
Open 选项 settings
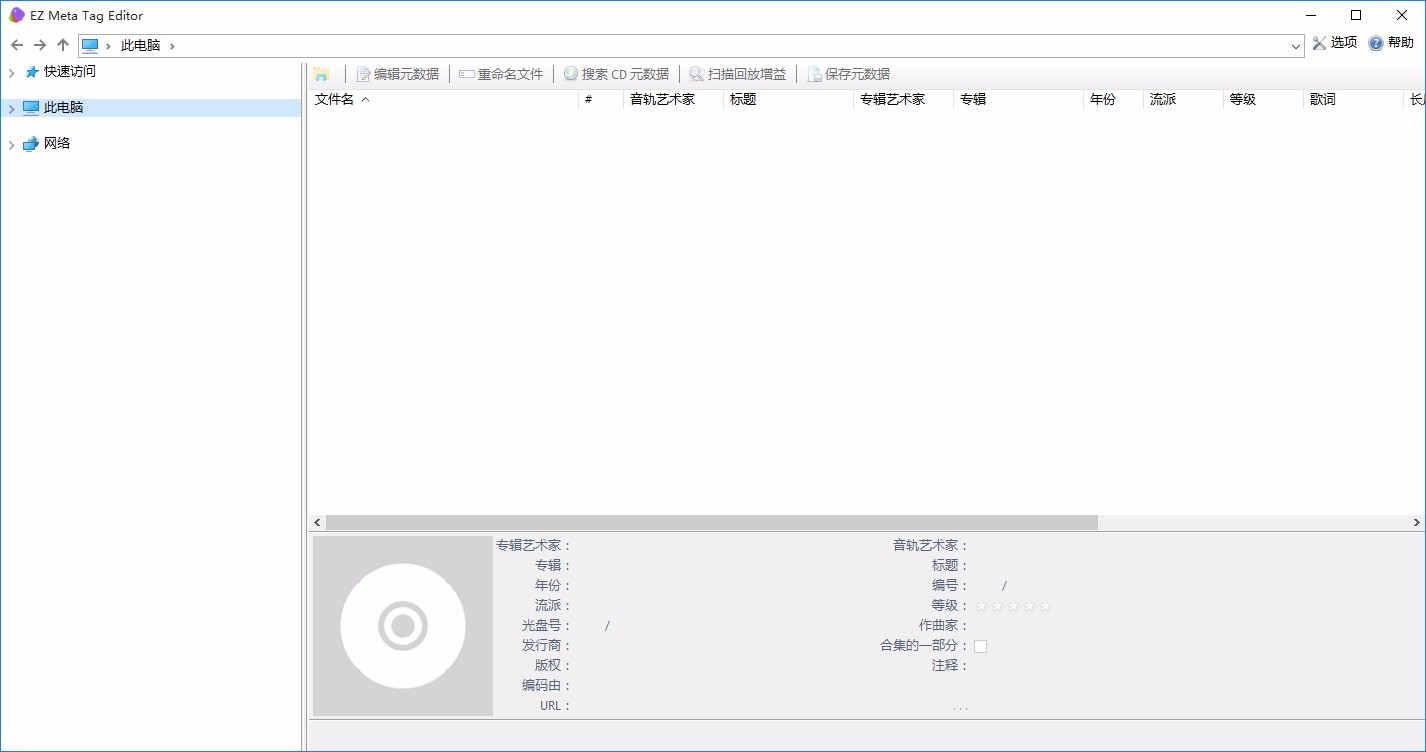[1335, 43]
